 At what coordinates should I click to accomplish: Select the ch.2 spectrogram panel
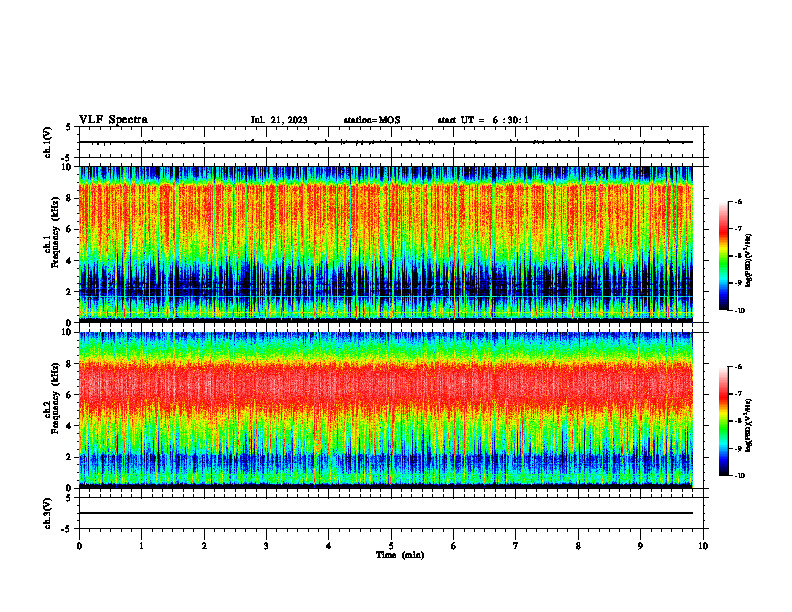coord(386,410)
